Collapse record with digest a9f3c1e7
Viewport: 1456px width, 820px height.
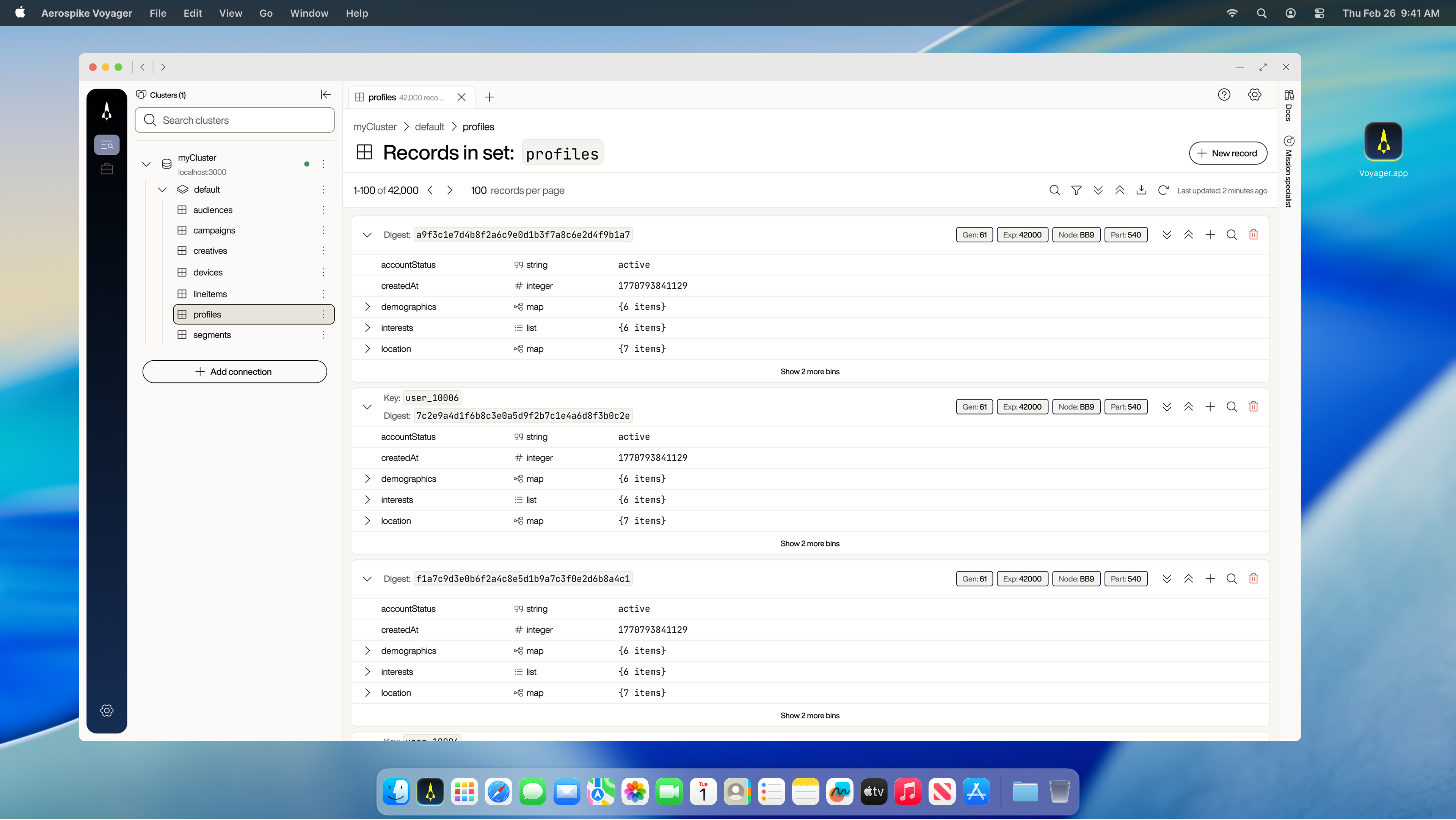tap(367, 235)
